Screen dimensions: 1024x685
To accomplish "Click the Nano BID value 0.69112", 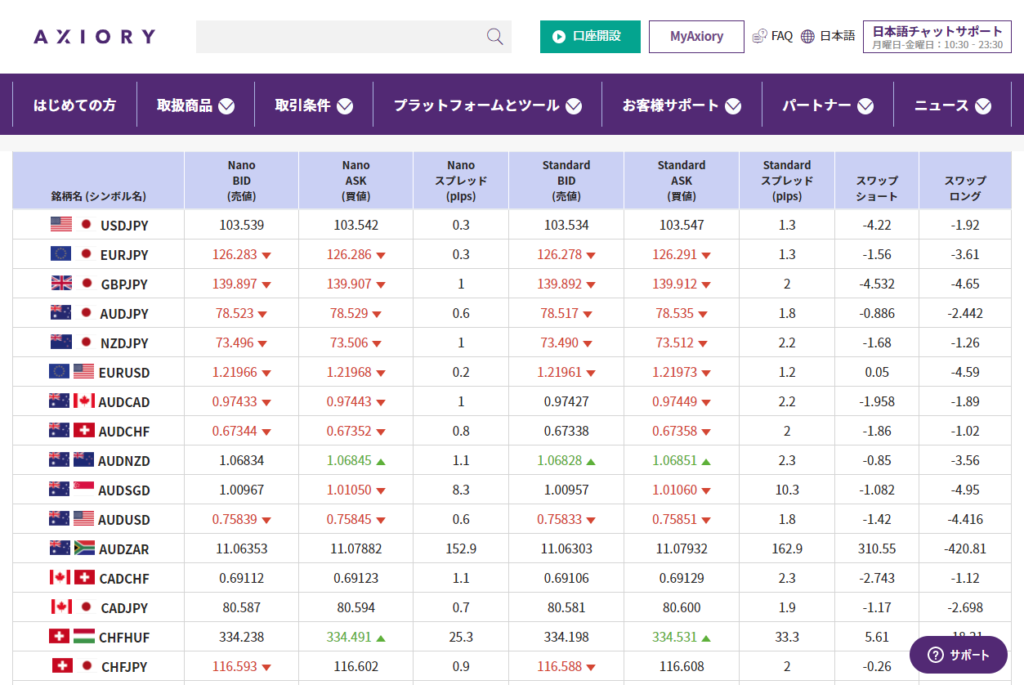I will [242, 577].
